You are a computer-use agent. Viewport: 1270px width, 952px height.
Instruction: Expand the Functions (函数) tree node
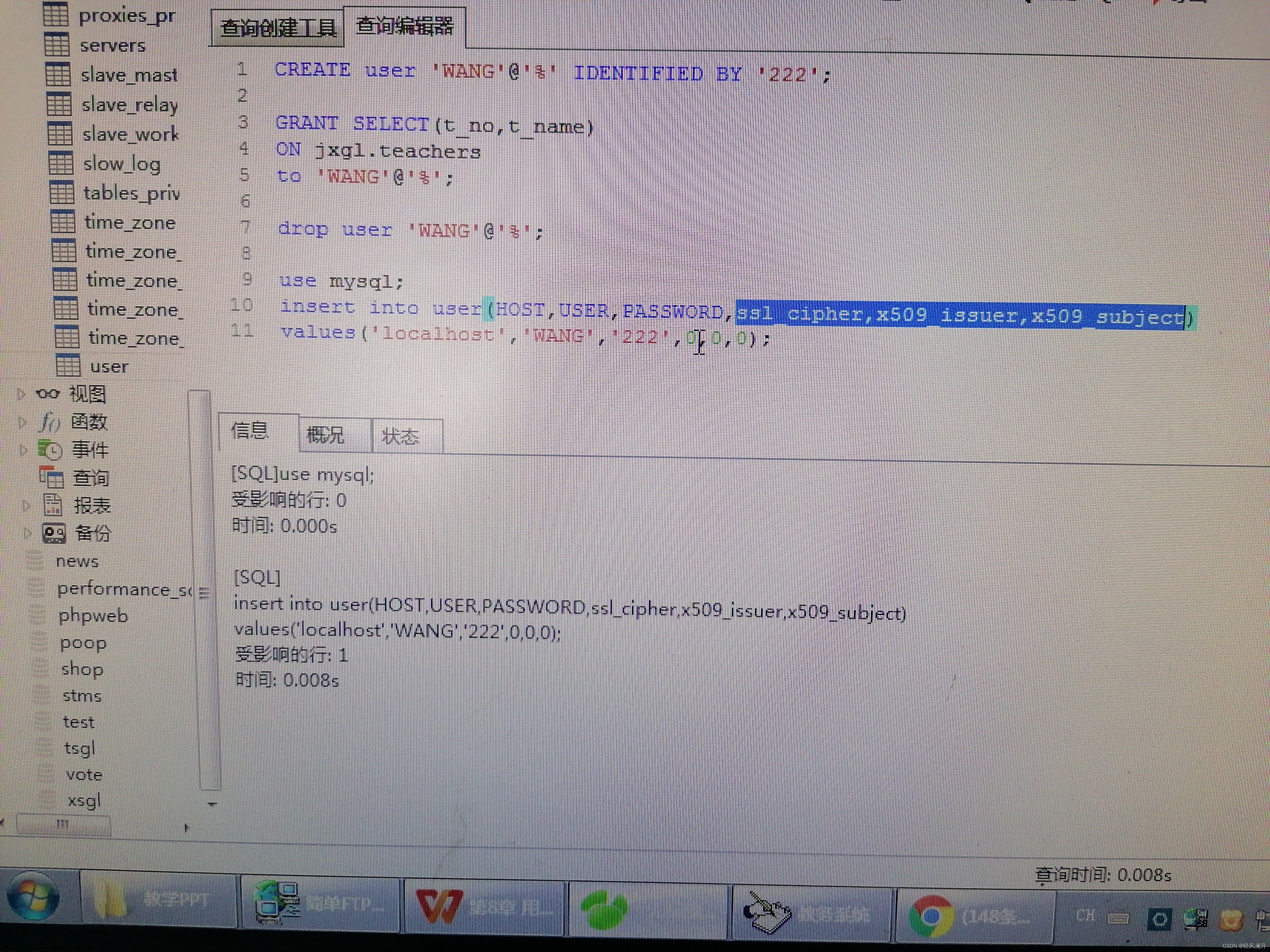[23, 423]
